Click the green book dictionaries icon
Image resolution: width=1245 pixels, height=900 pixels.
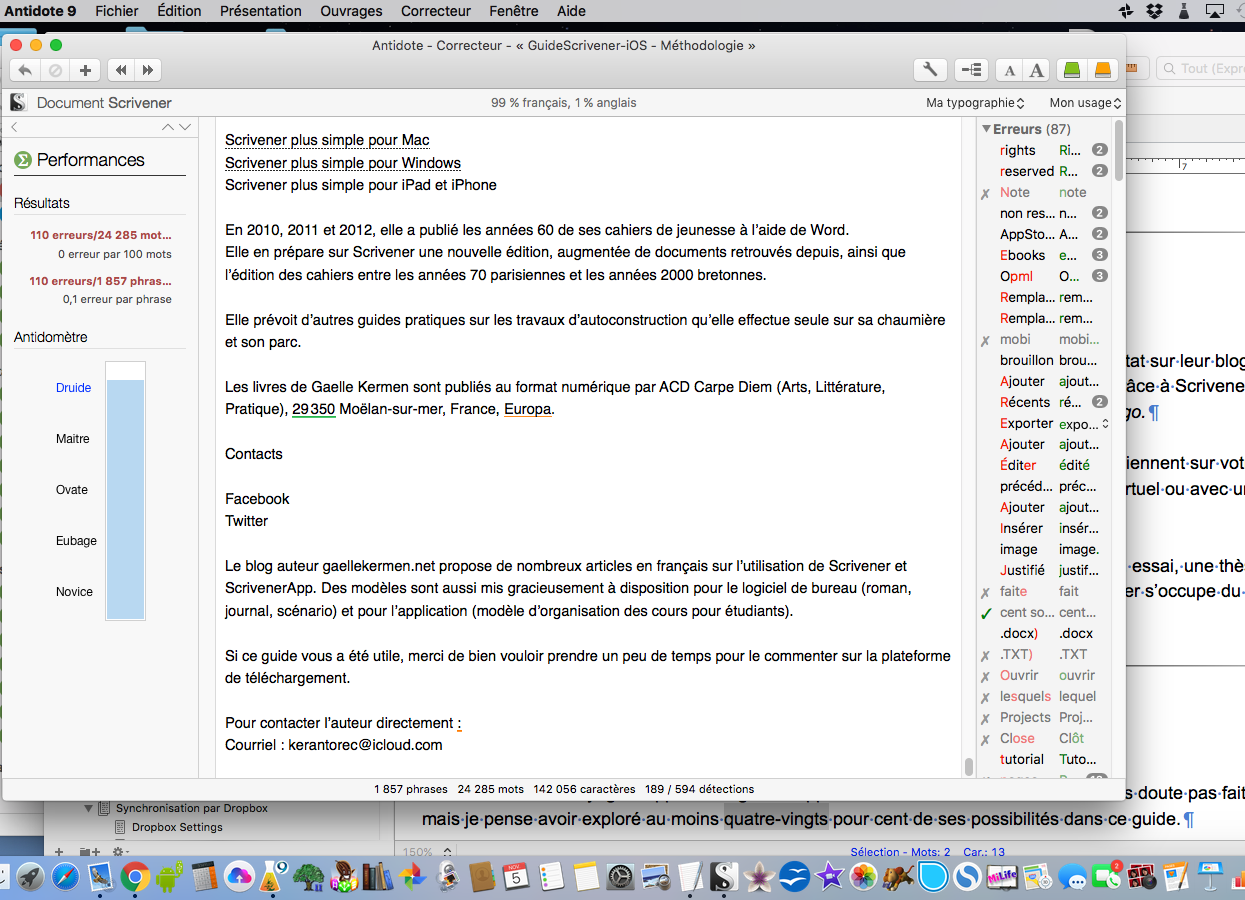click(1072, 70)
